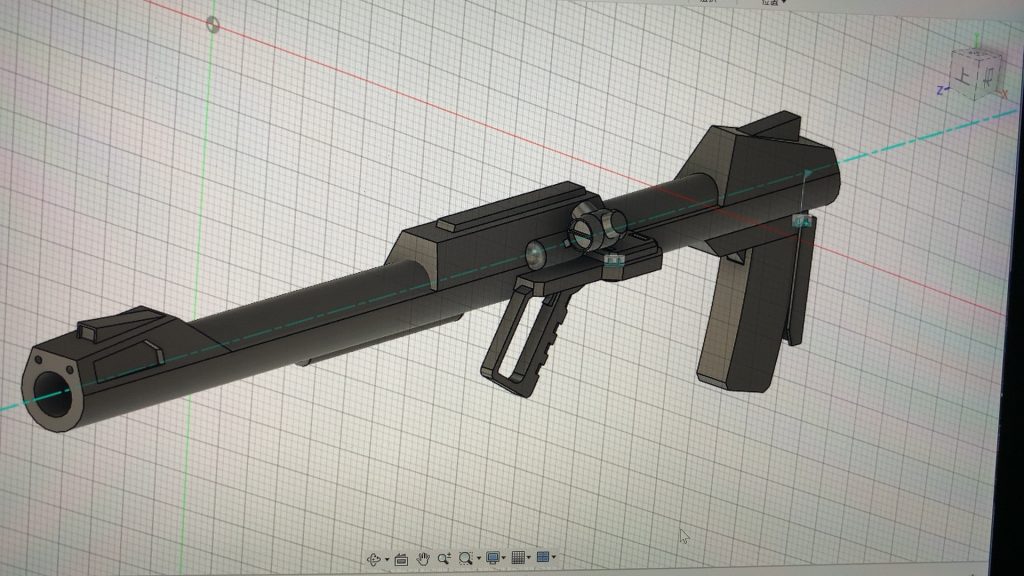The height and width of the screenshot is (576, 1024).
Task: Click the Viewports layout icon
Action: point(543,558)
